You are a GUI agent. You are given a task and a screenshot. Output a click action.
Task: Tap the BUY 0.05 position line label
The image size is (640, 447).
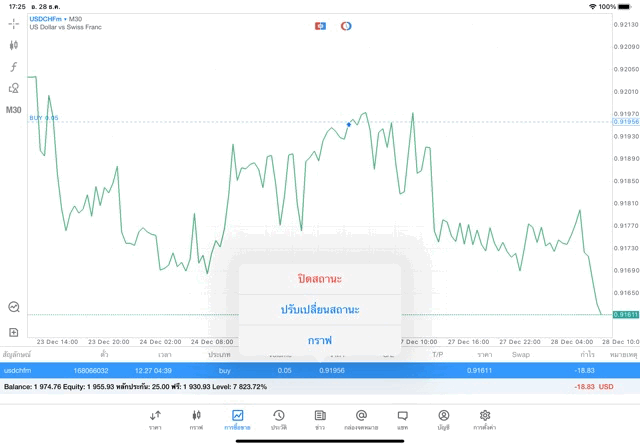click(44, 118)
